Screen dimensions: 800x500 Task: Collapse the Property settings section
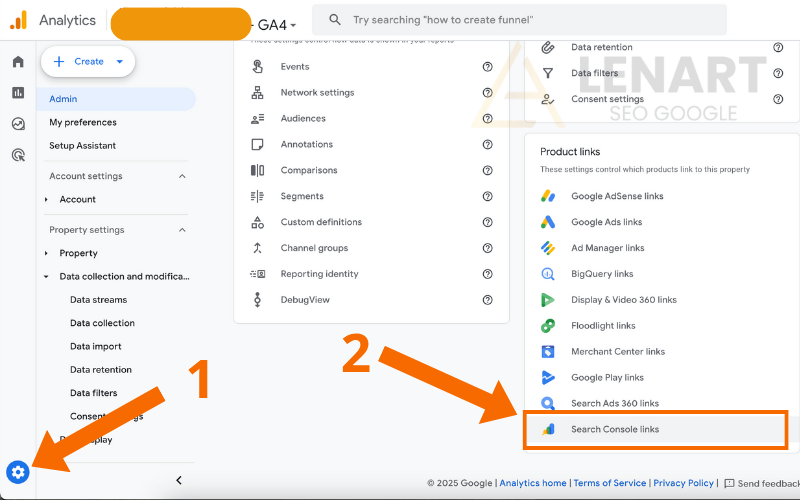pos(182,230)
